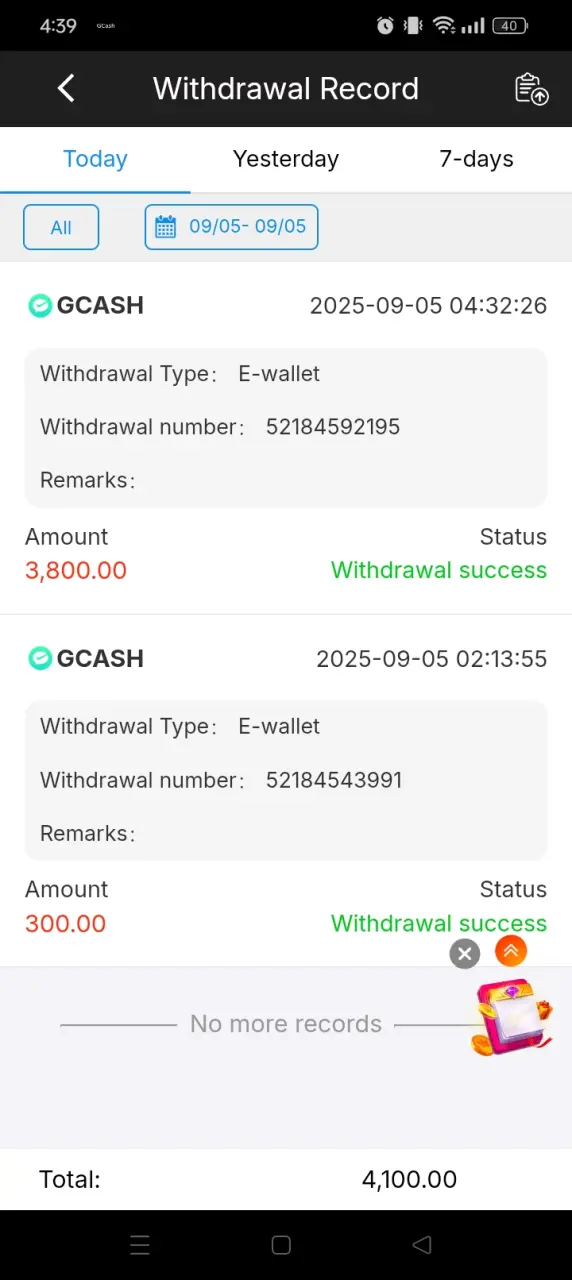Viewport: 572px width, 1280px height.
Task: Tap the 3,800.00 amount
Action: (76, 570)
